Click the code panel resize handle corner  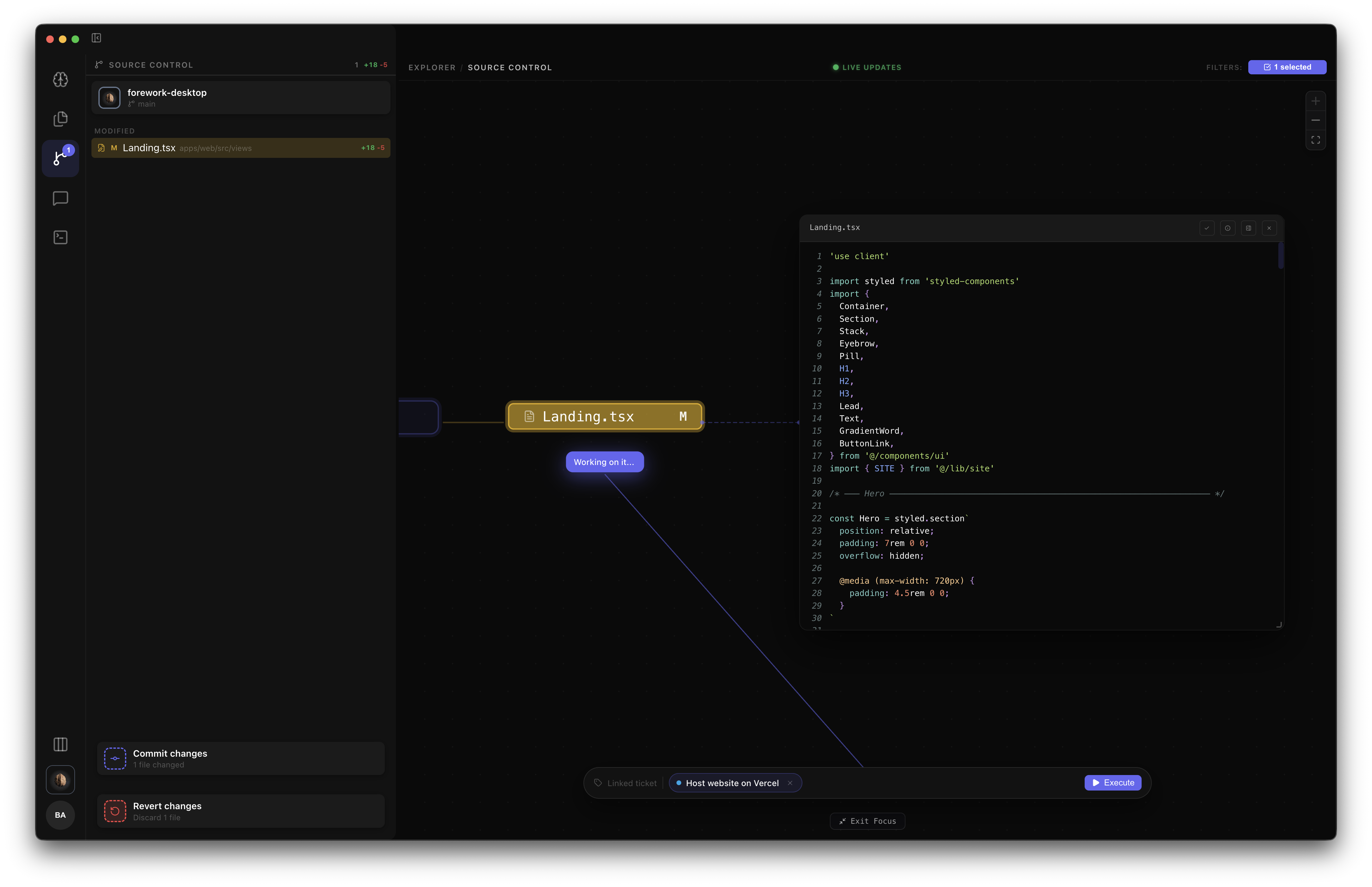point(1279,624)
